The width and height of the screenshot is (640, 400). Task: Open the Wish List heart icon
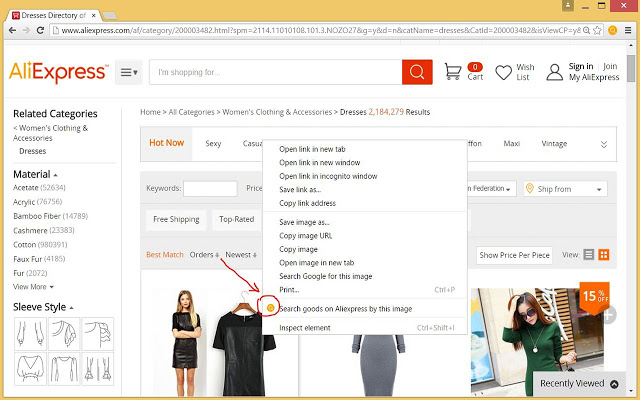point(504,72)
